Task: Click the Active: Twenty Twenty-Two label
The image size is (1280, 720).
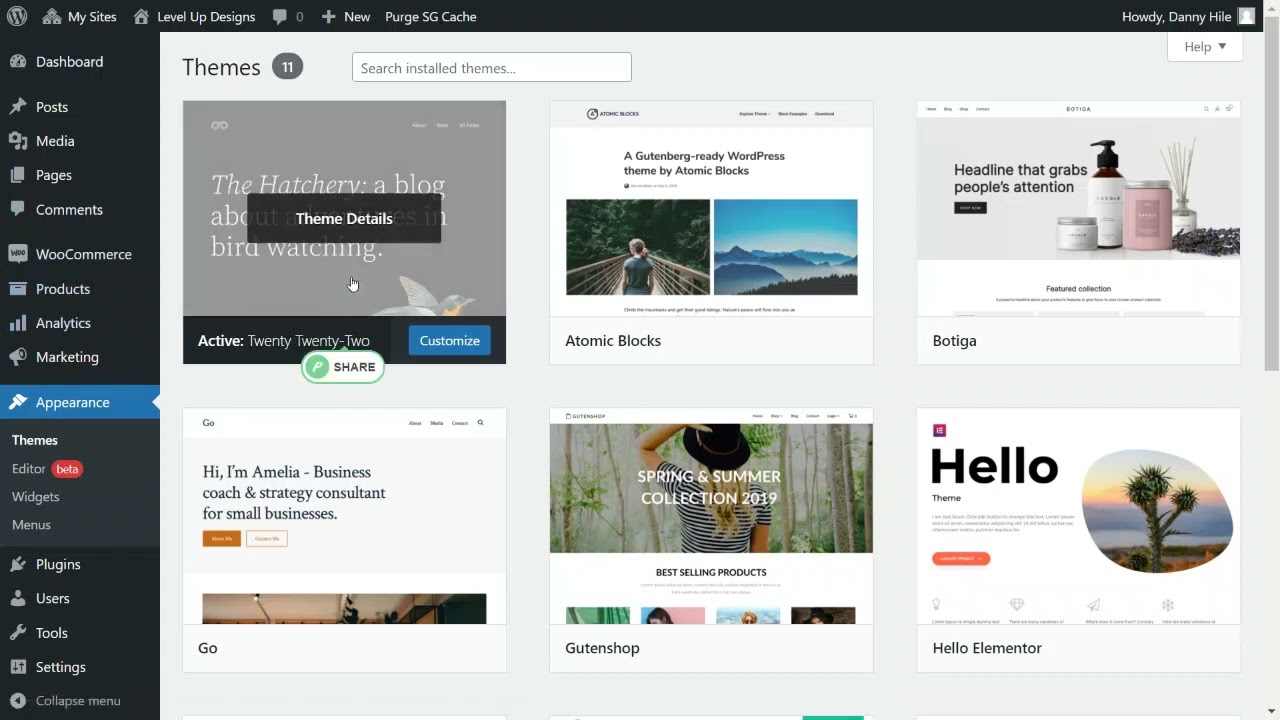Action: (284, 341)
